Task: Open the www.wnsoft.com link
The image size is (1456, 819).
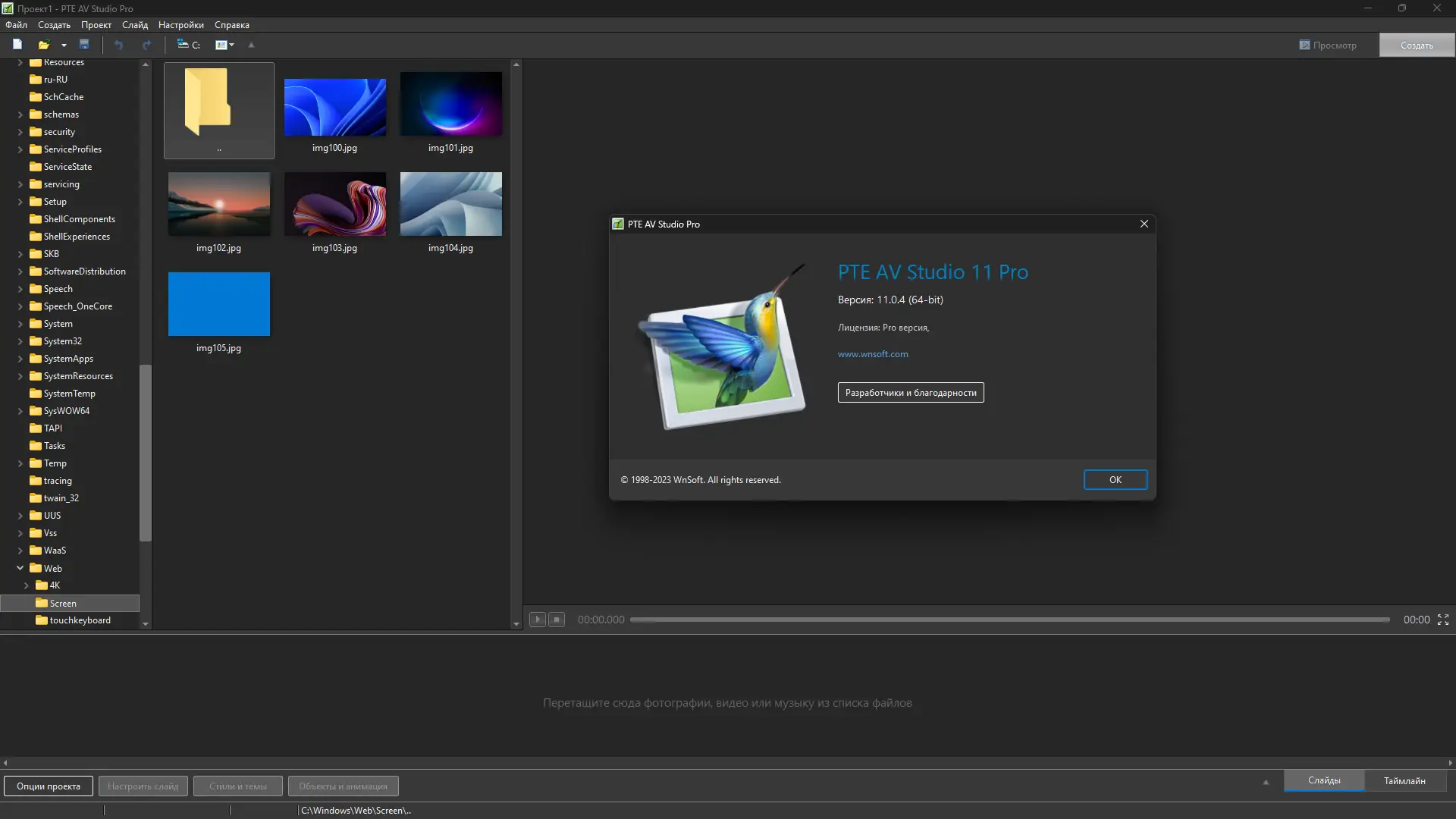Action: [x=872, y=354]
